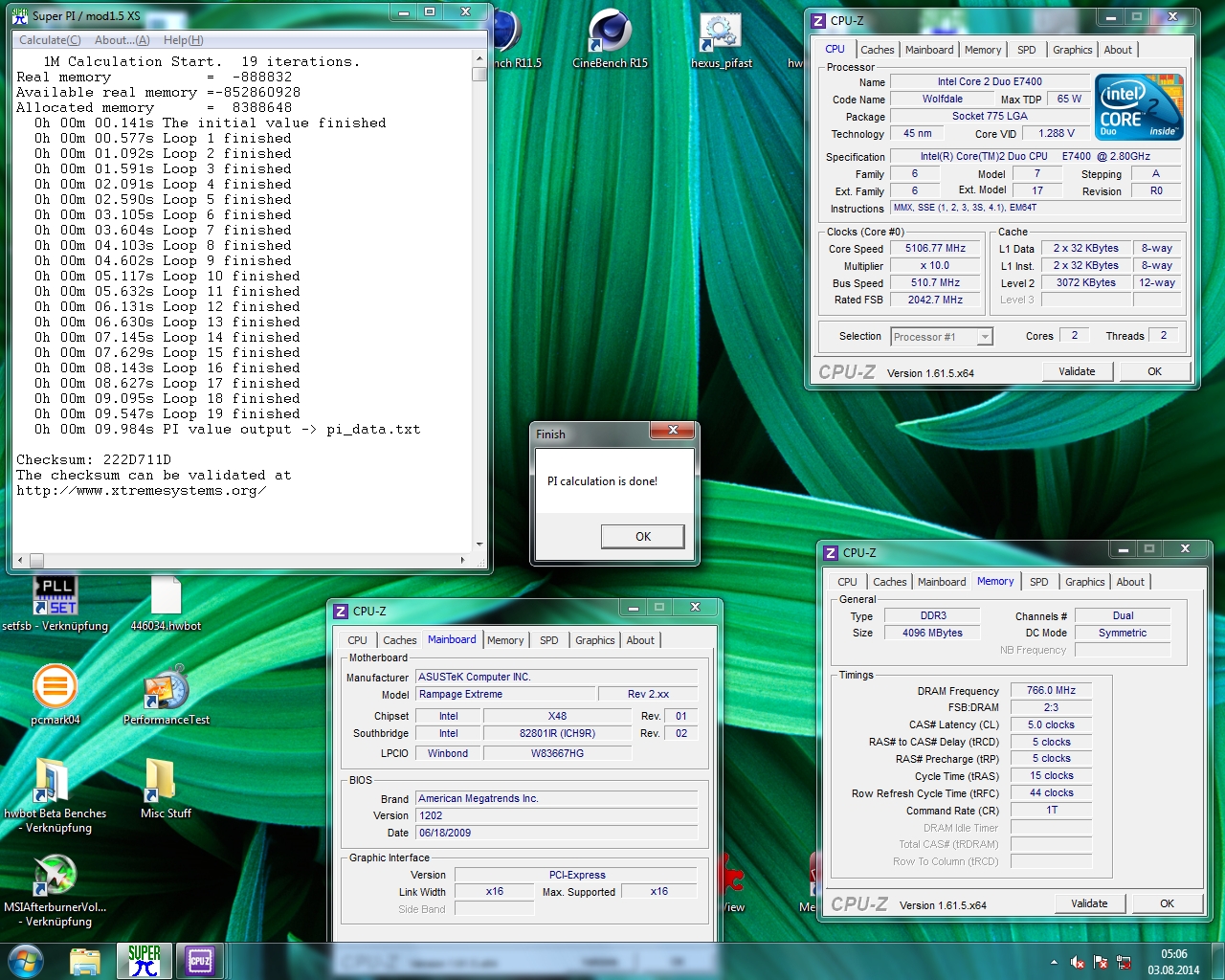
Task: Click the Rampage Extreme model field
Action: [504, 694]
